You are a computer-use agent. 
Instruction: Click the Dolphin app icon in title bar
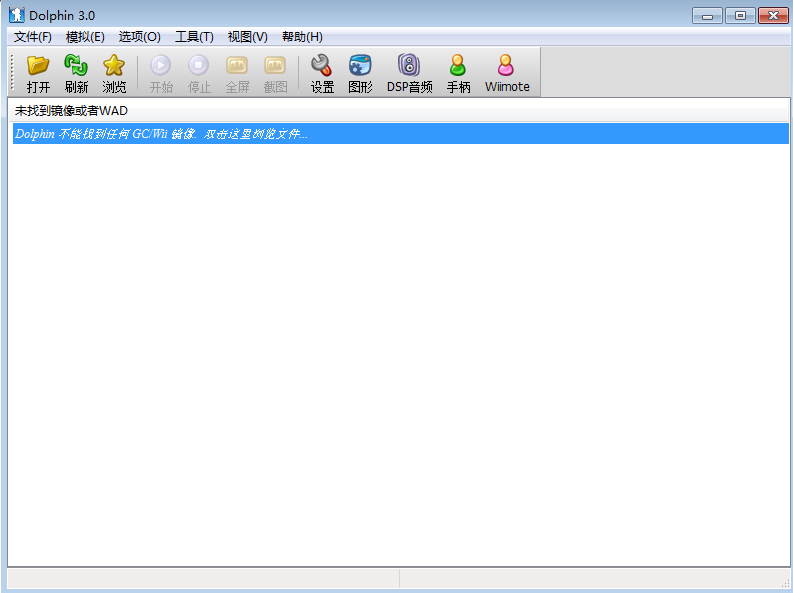point(17,15)
